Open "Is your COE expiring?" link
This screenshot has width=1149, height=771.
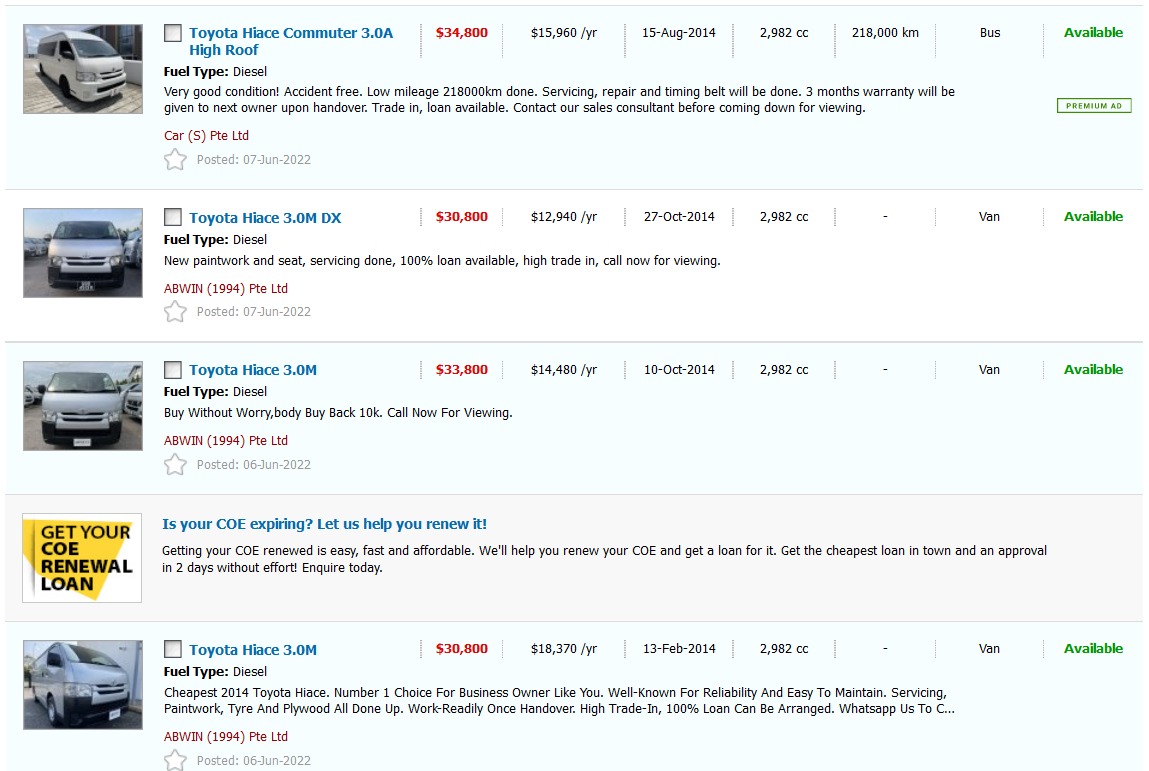coord(324,524)
